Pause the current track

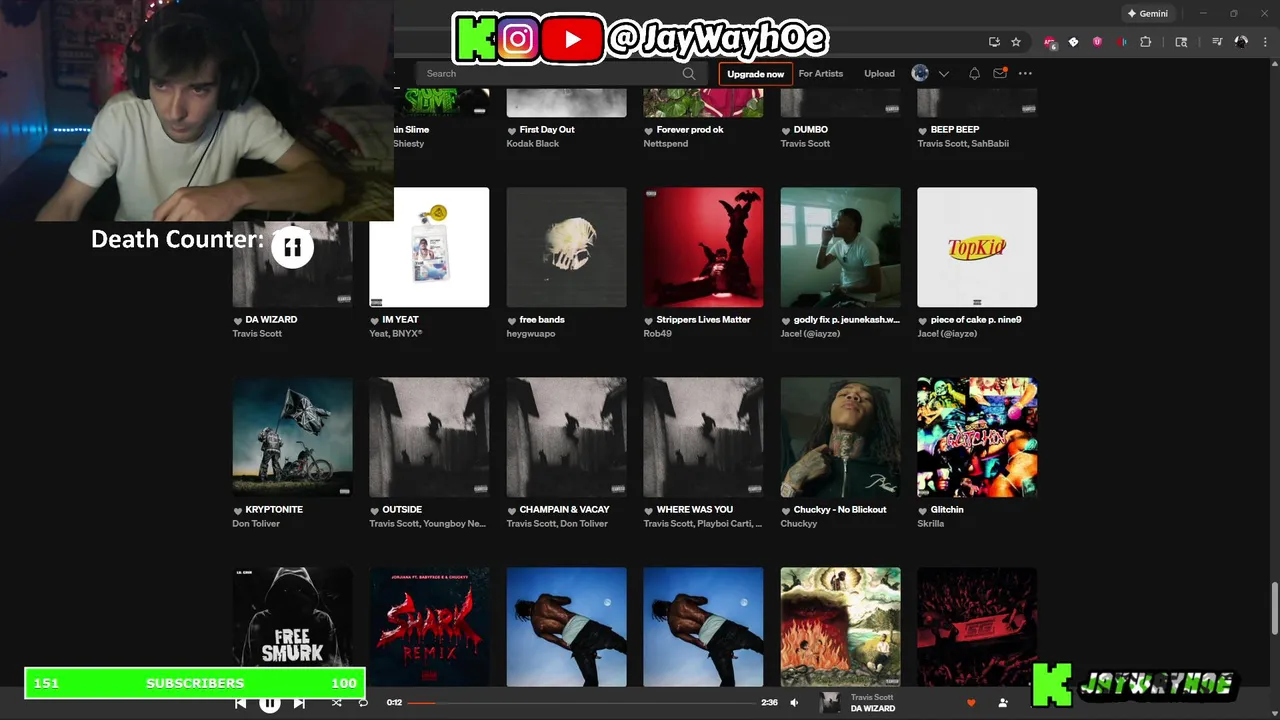point(270,703)
